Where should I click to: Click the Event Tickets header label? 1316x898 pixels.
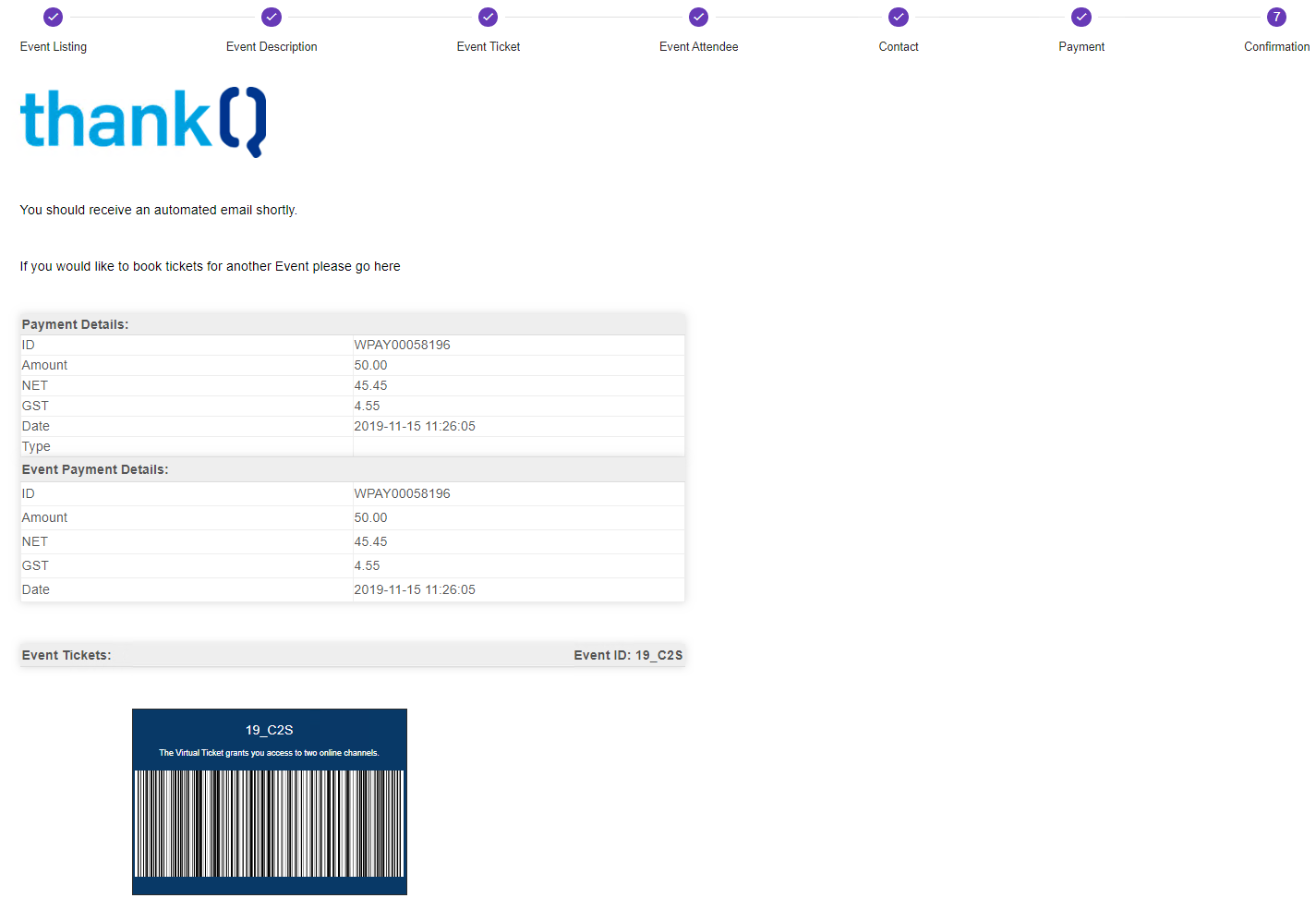66,655
